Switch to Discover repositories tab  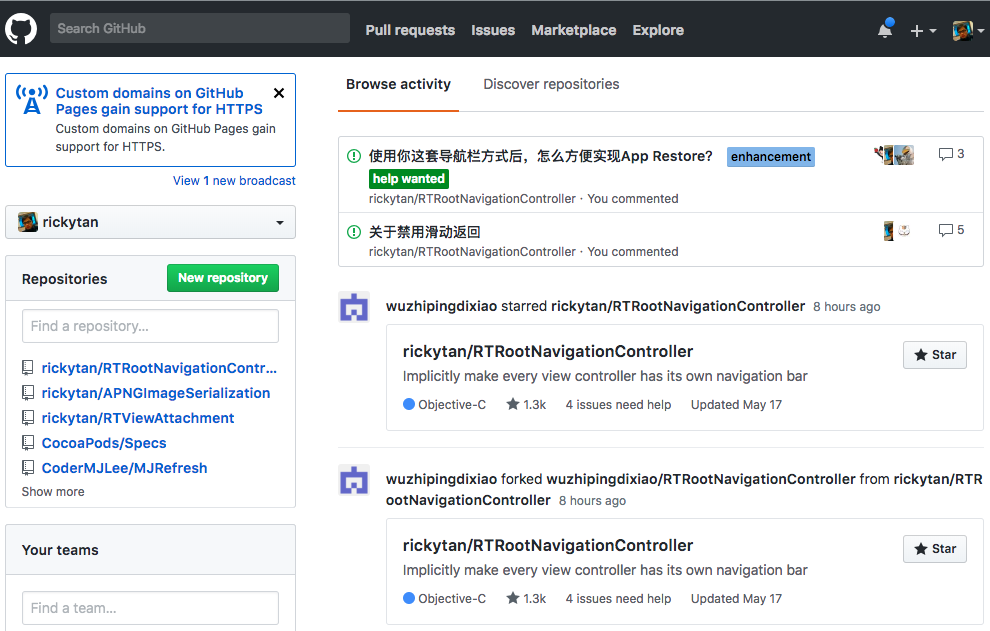click(x=551, y=84)
